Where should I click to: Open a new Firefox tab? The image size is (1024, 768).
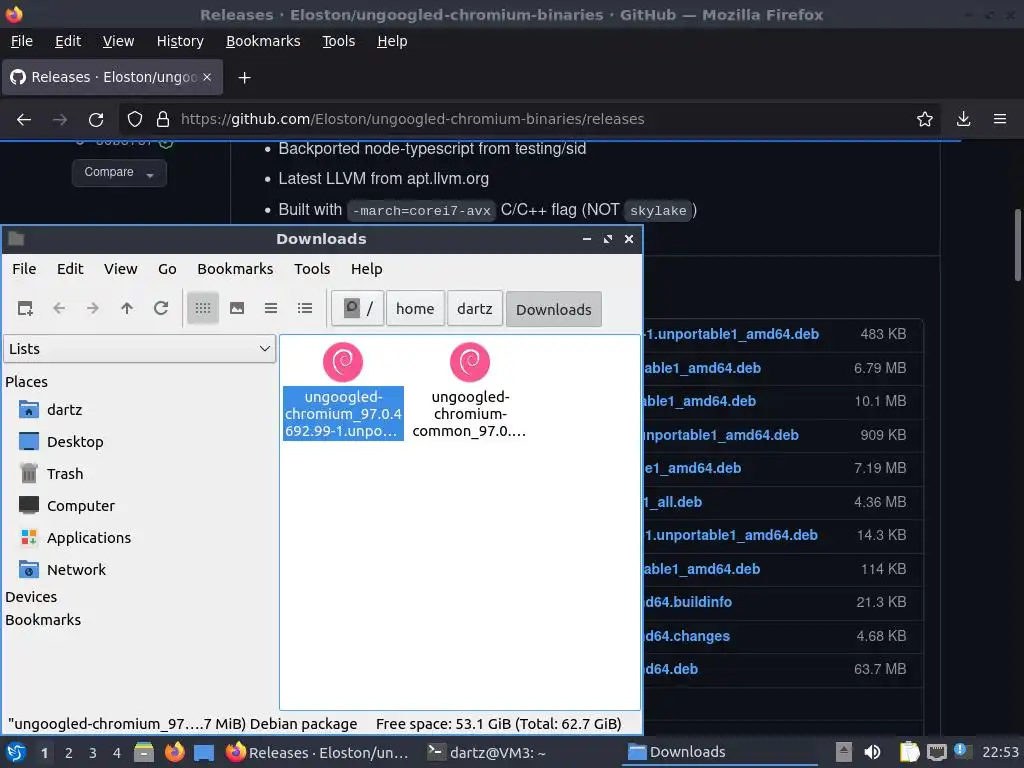244,78
